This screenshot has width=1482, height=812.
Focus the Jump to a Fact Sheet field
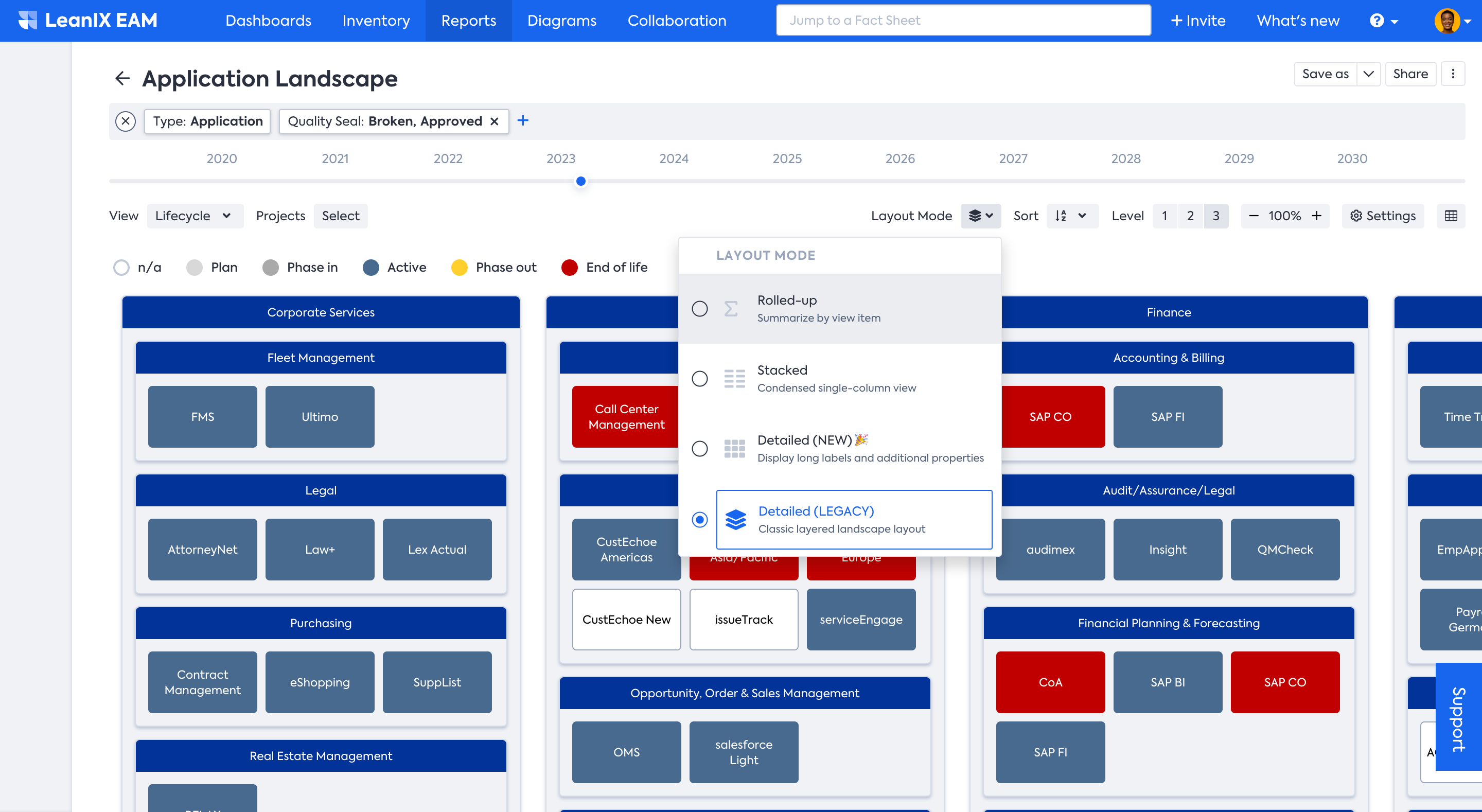pyautogui.click(x=963, y=21)
